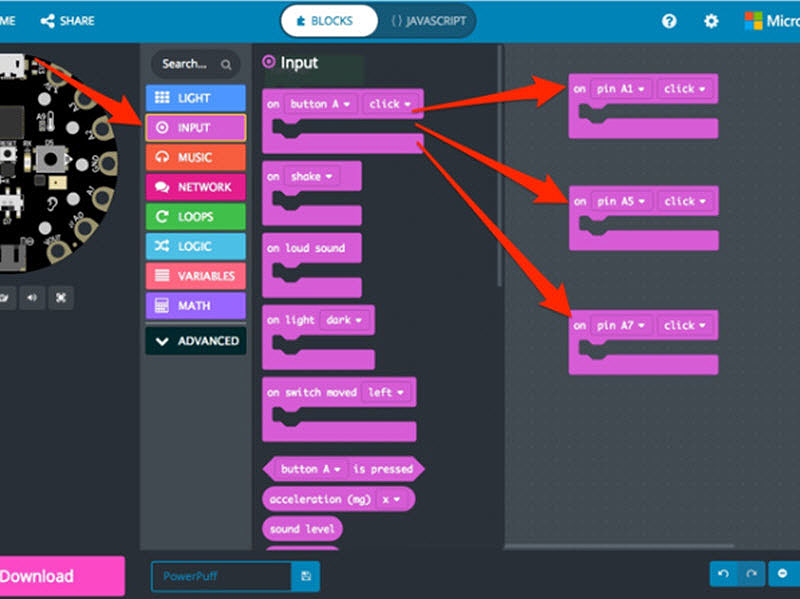The height and width of the screenshot is (599, 800).
Task: Click the PowerPuff project name field
Action: 220,576
